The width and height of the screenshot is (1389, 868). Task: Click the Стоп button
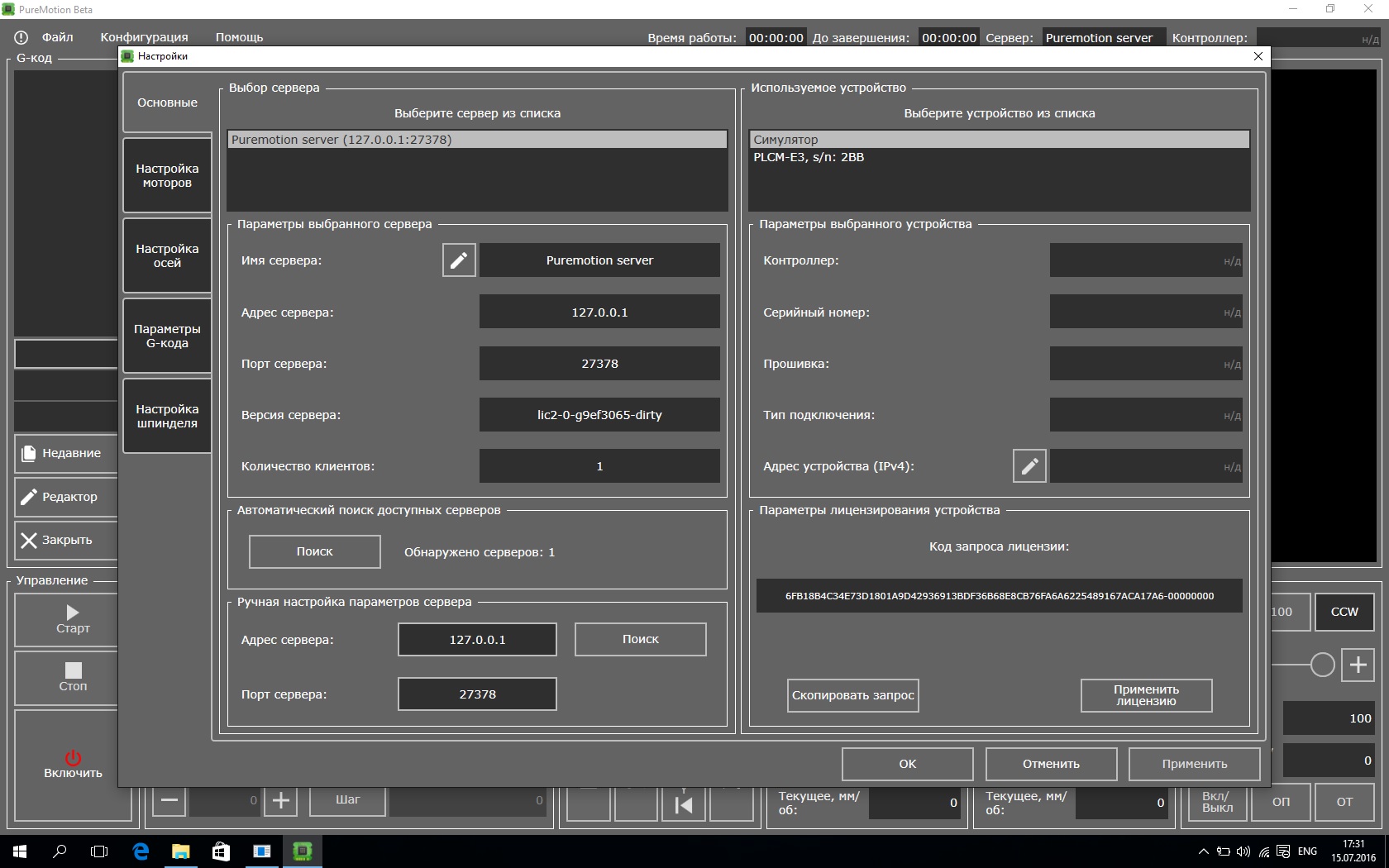pyautogui.click(x=73, y=677)
